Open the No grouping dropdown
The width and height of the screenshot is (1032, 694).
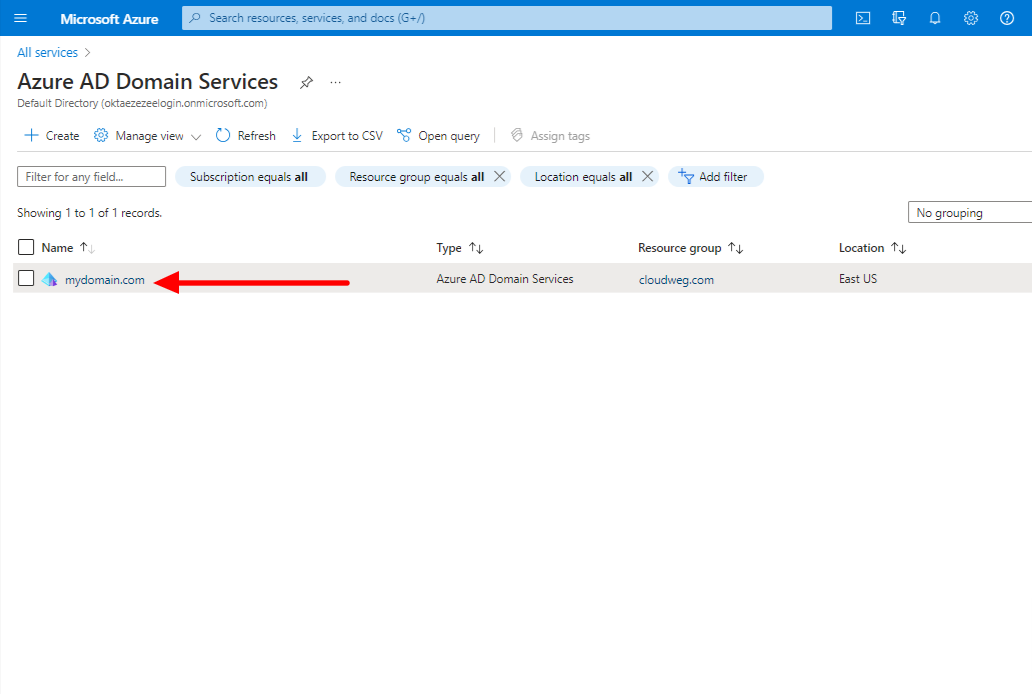970,213
